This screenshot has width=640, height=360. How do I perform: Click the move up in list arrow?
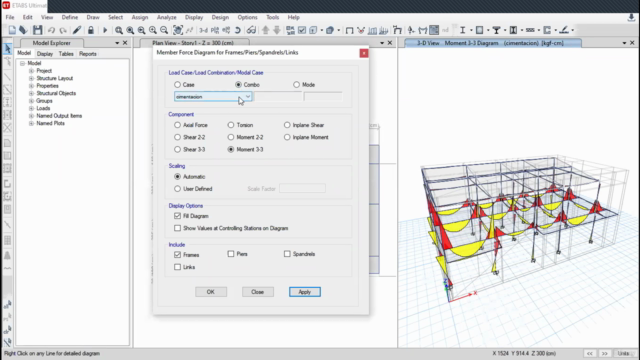tap(266, 30)
